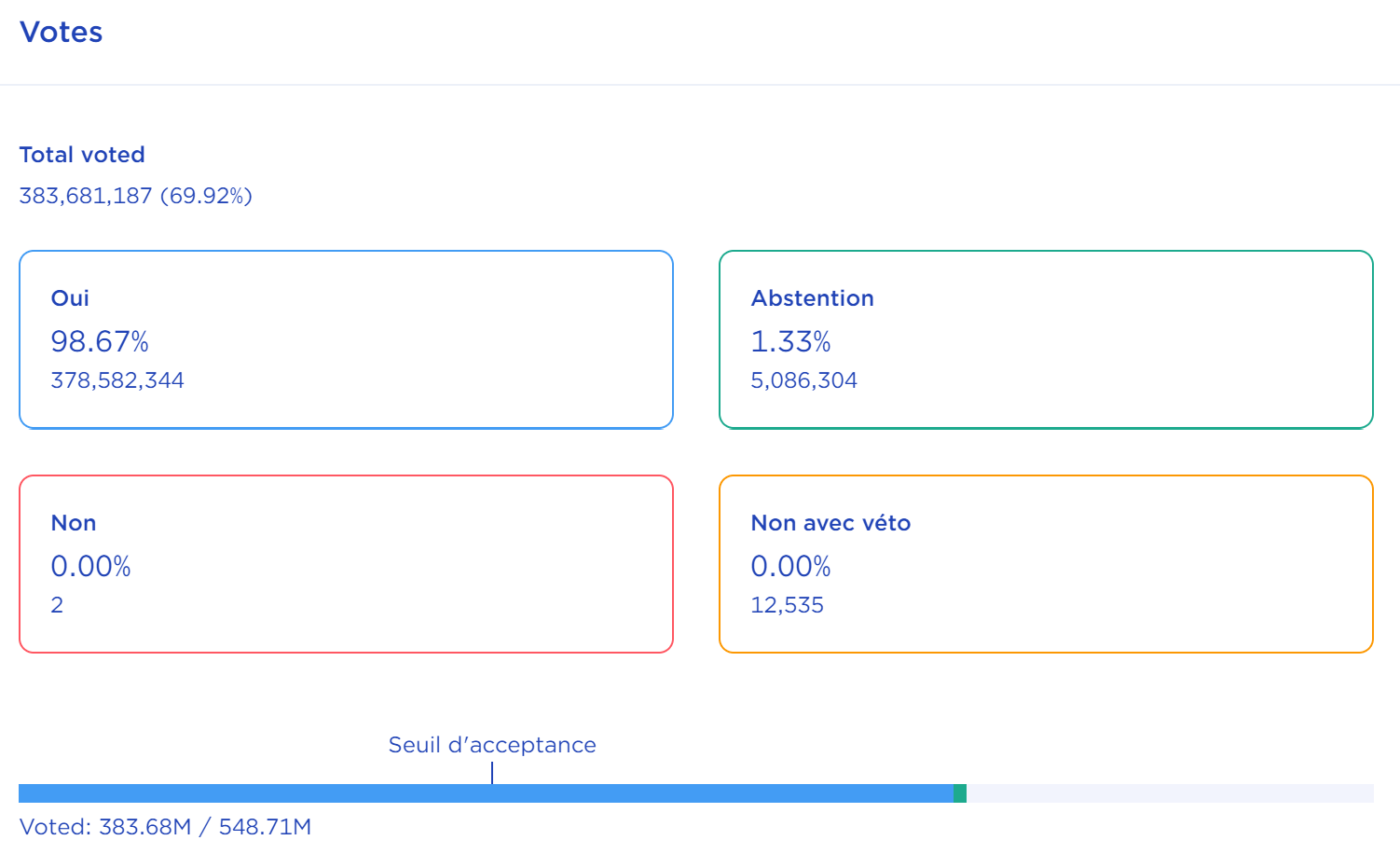Select the 12,535 veto vote count
The image size is (1400, 854).
[x=787, y=605]
